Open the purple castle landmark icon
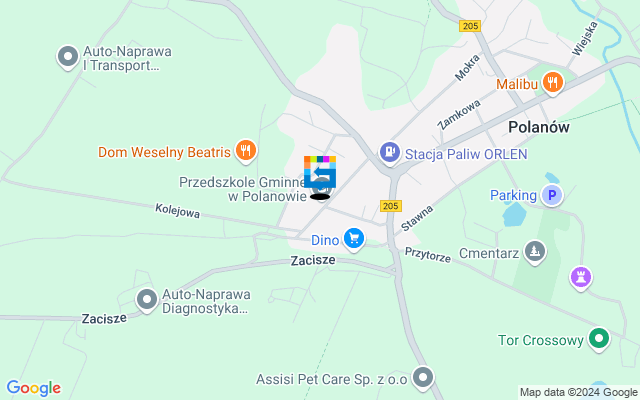This screenshot has height=400, width=640. 581,278
